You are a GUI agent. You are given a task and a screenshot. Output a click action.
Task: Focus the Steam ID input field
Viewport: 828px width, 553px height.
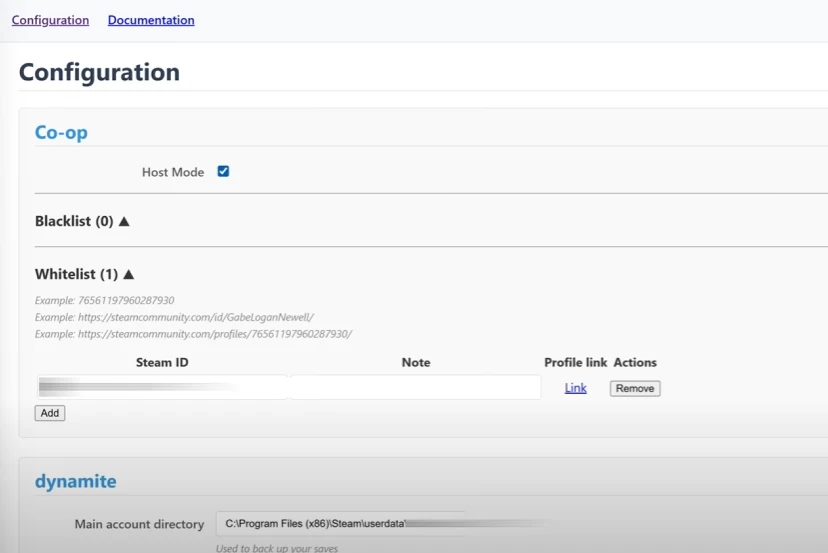[x=161, y=387]
